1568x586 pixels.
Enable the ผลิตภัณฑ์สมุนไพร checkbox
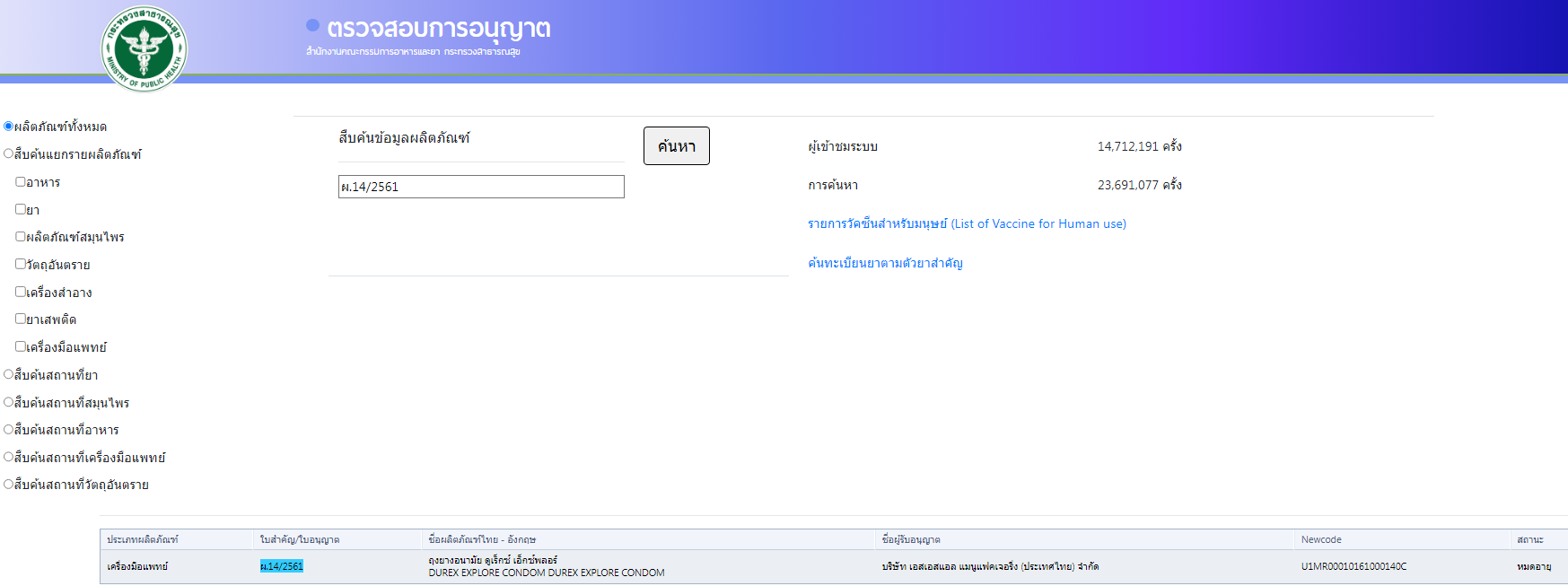point(21,237)
